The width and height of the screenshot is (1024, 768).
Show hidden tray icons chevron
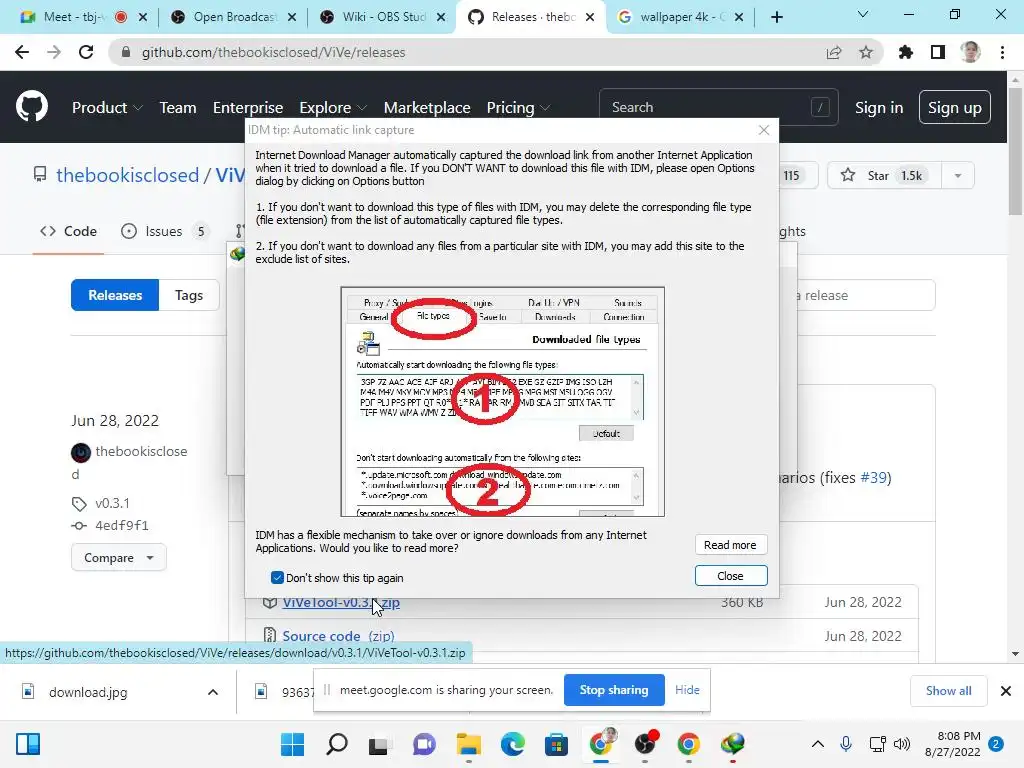click(x=818, y=744)
